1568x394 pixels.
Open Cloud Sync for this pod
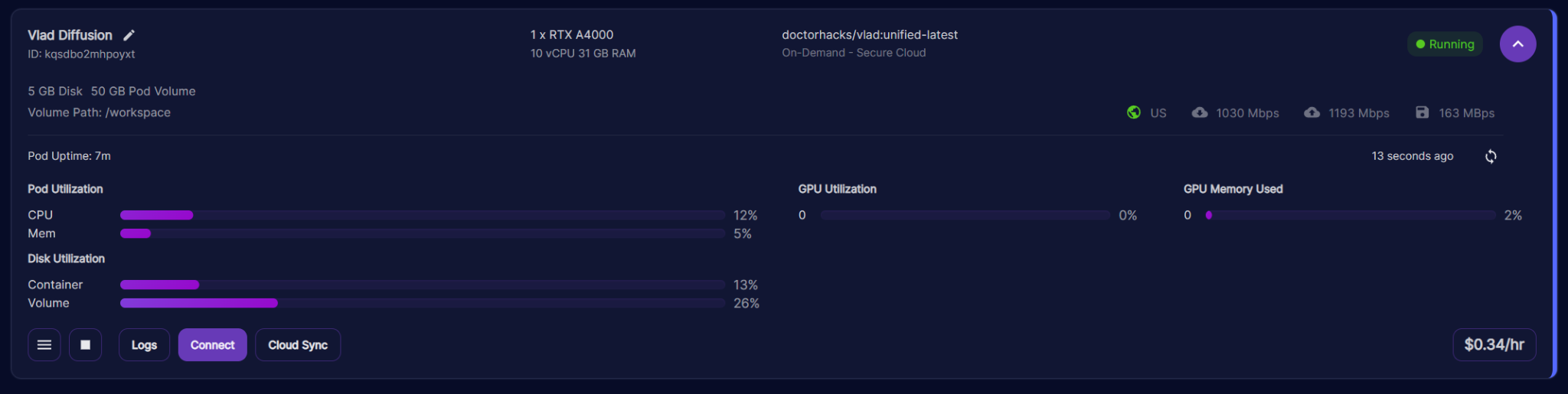tap(298, 345)
